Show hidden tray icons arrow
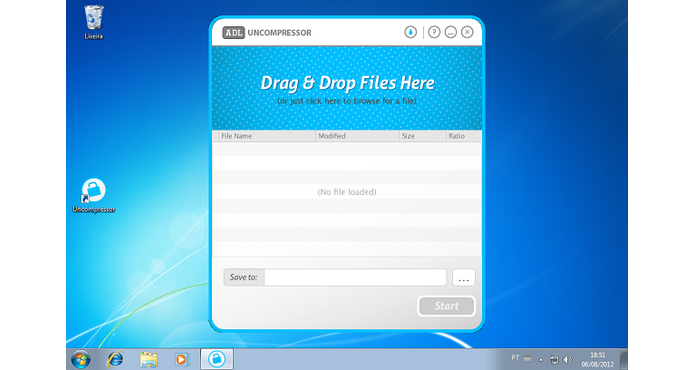 541,360
